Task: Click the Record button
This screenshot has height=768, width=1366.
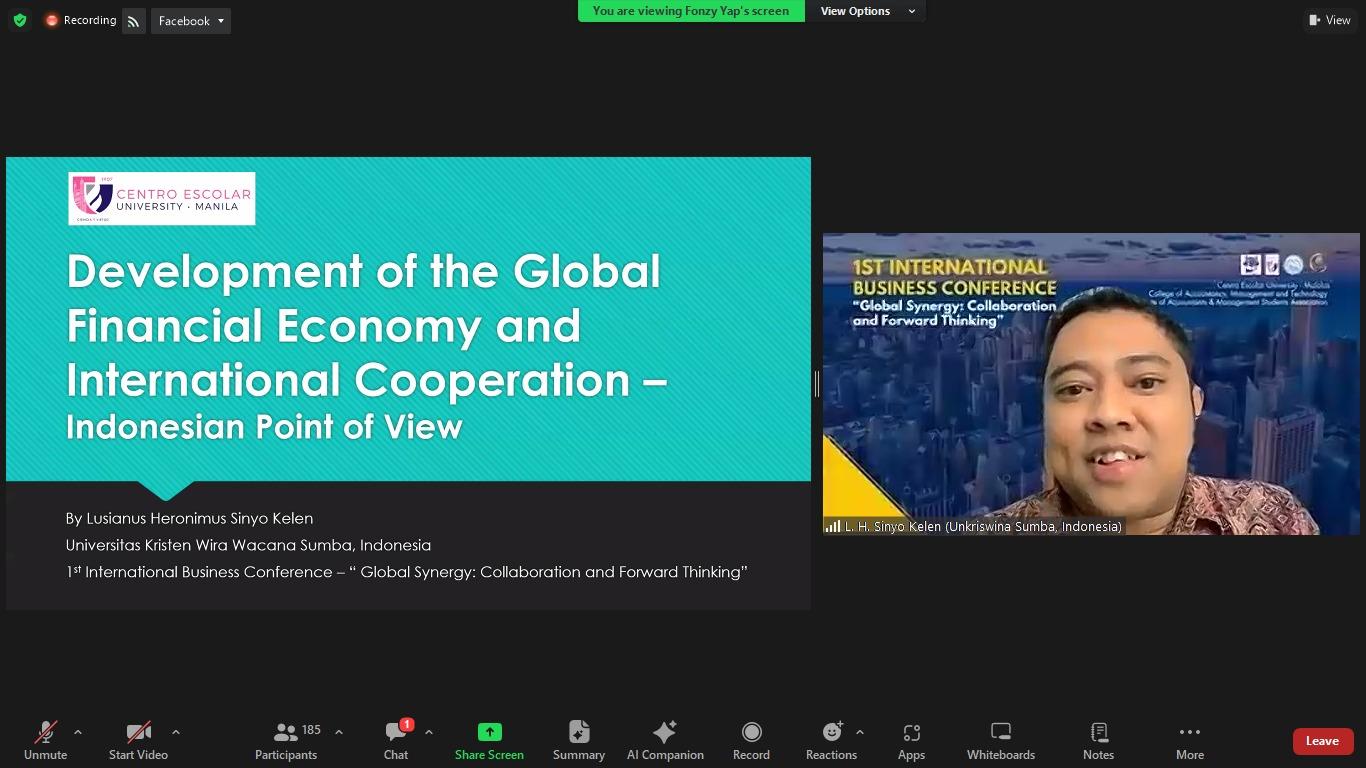Action: click(751, 741)
